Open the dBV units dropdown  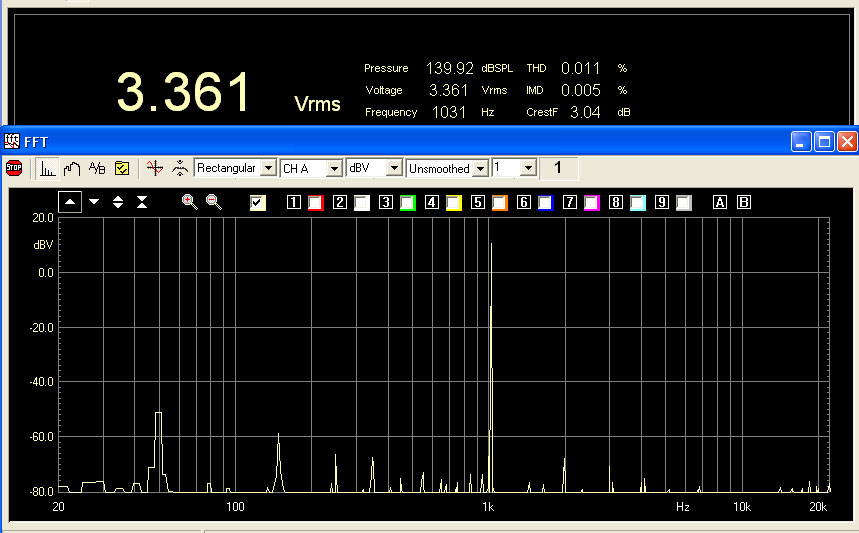point(394,169)
